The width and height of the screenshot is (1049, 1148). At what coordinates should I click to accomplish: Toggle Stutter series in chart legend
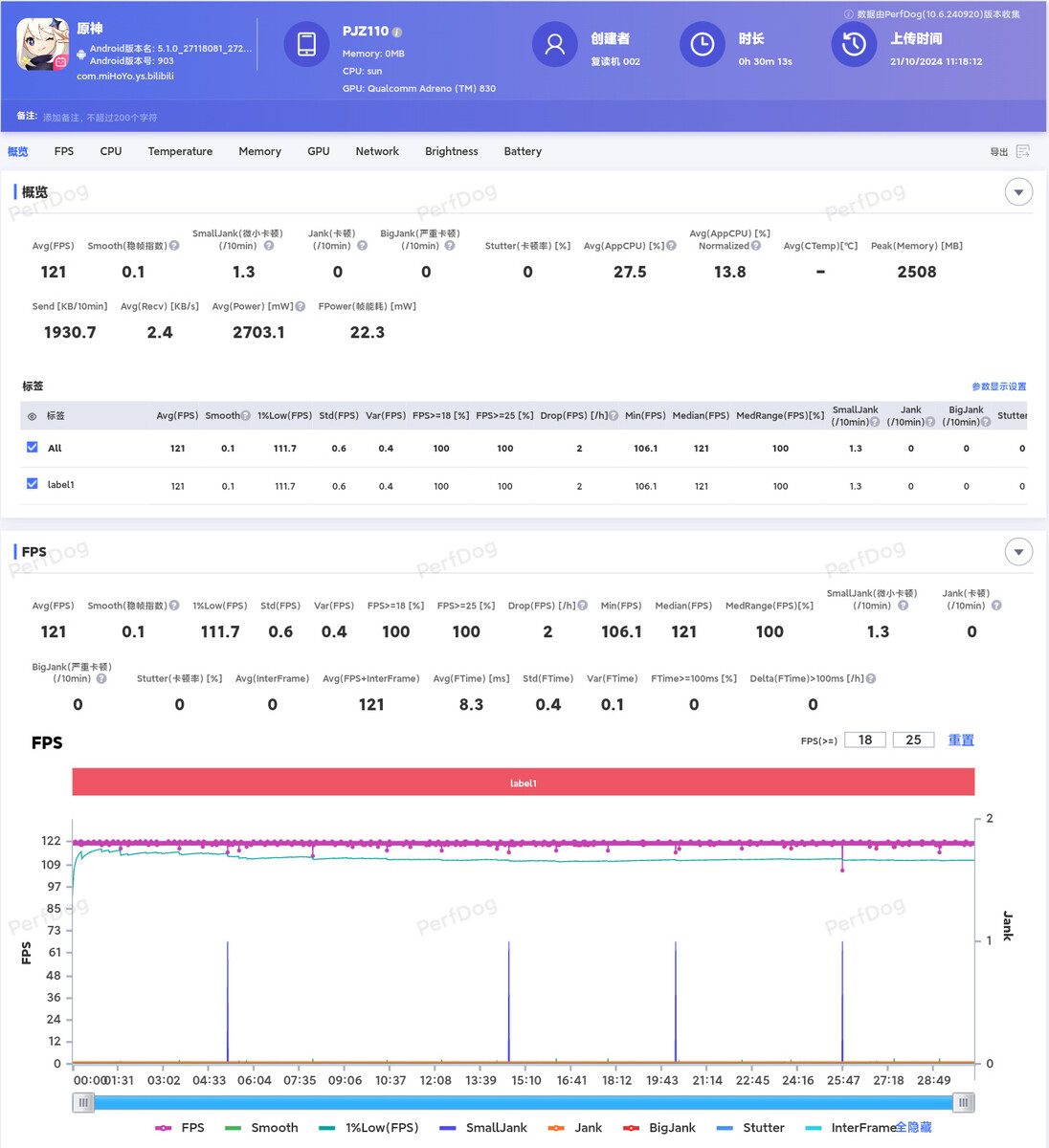(750, 1128)
